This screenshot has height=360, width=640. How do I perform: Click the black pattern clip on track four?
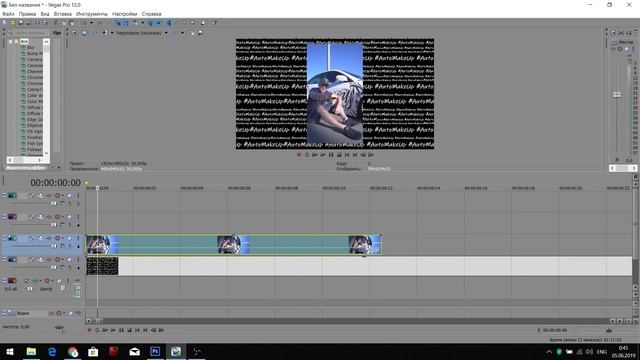click(x=102, y=266)
